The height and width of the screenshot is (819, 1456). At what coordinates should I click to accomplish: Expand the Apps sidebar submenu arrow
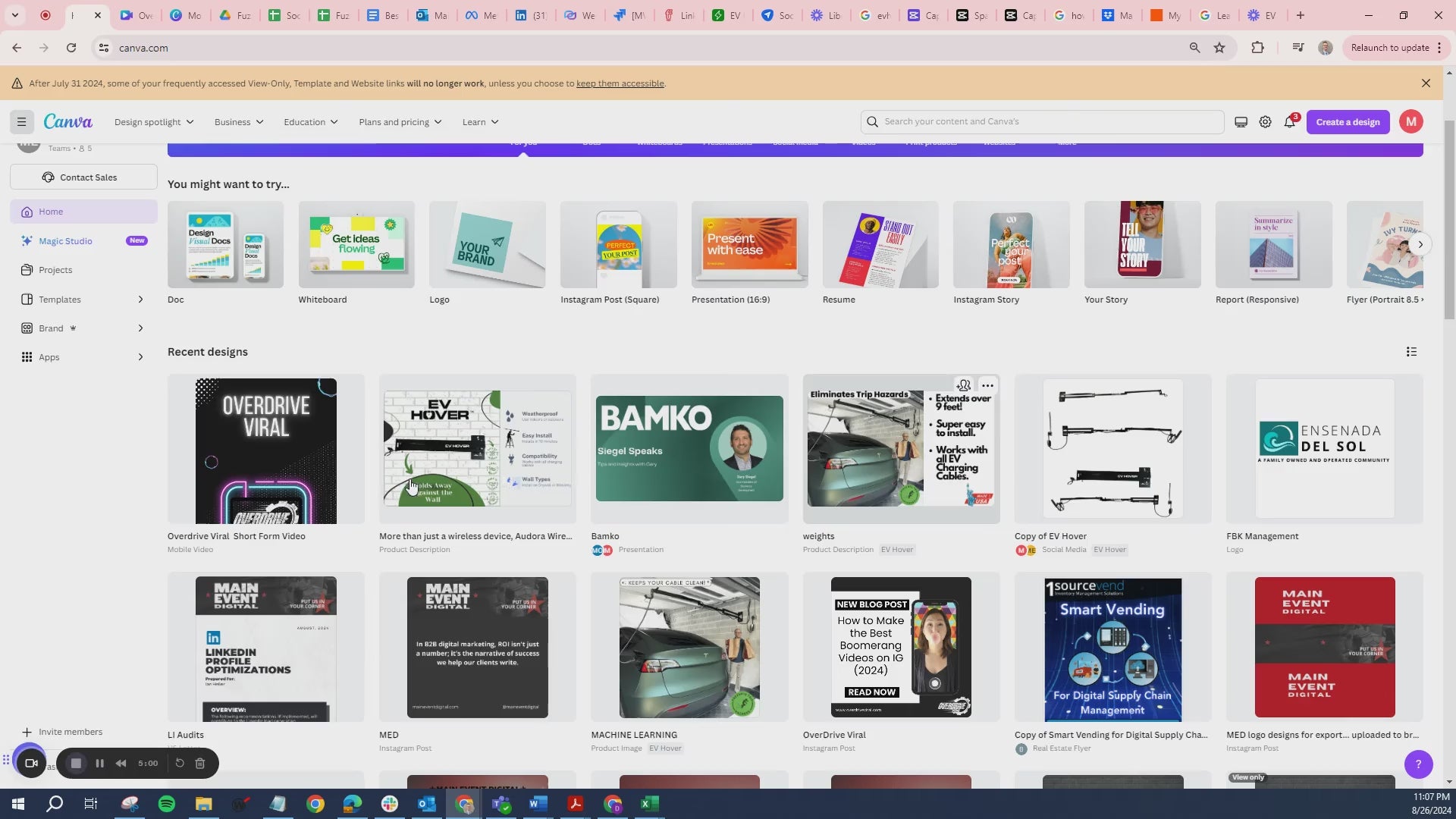tap(140, 357)
